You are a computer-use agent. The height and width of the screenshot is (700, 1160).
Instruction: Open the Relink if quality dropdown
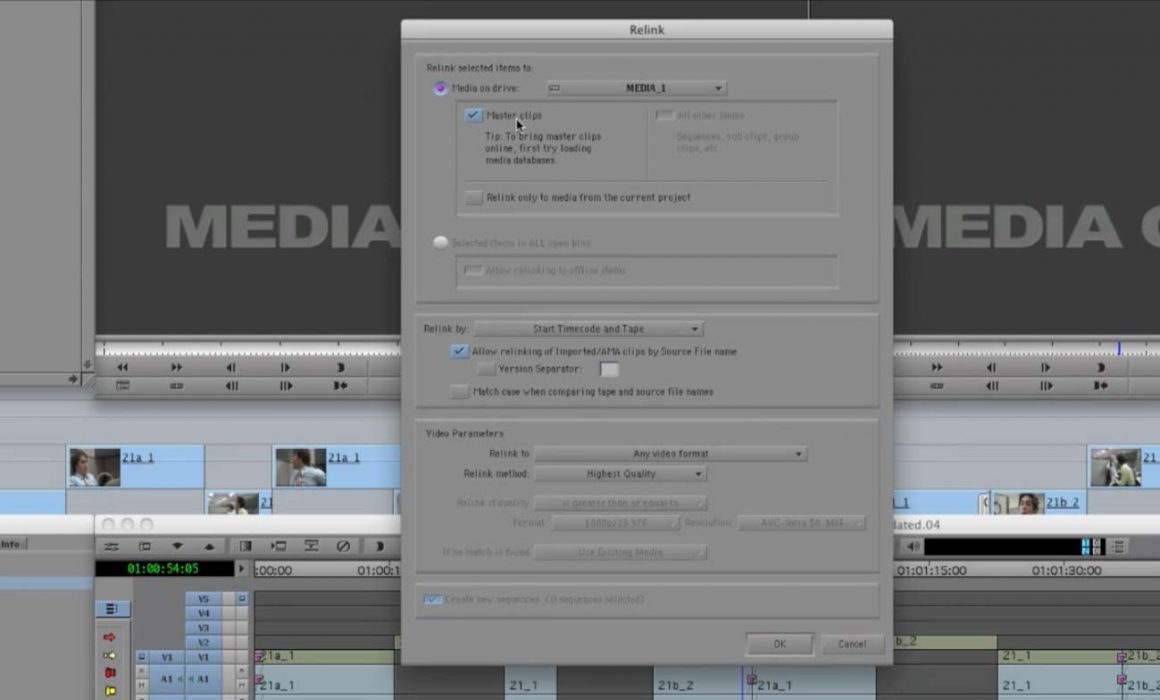pos(621,503)
